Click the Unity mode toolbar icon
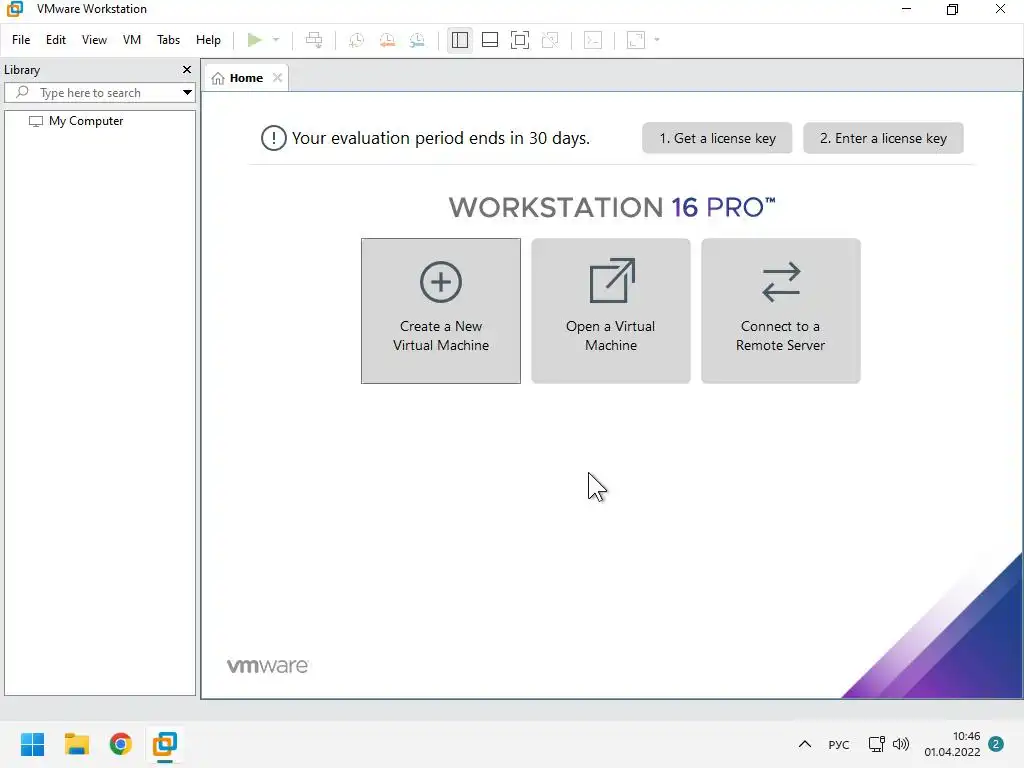1024x768 pixels. (551, 40)
